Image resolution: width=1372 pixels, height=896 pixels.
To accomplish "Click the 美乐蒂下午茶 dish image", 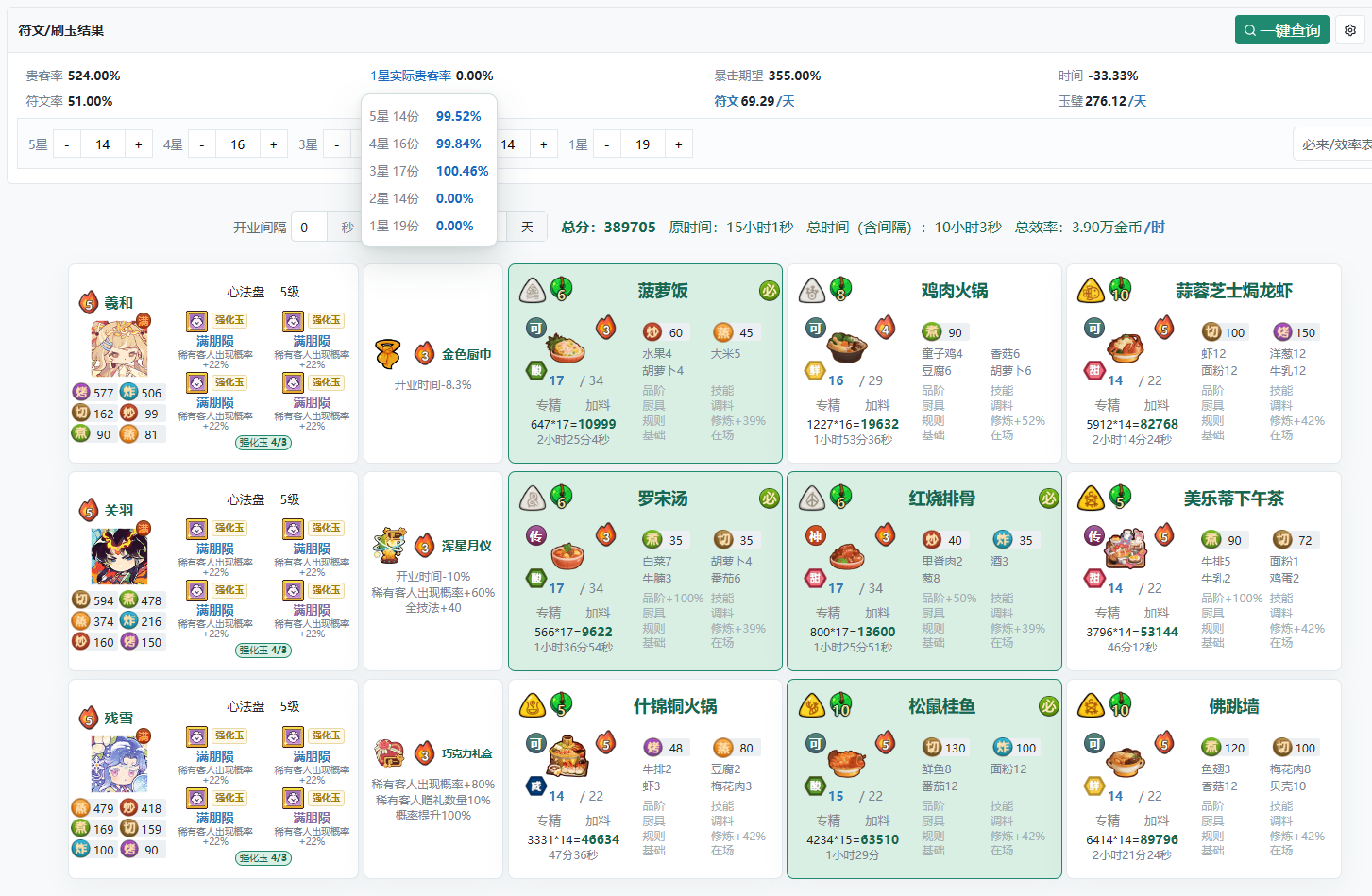I will 1125,550.
